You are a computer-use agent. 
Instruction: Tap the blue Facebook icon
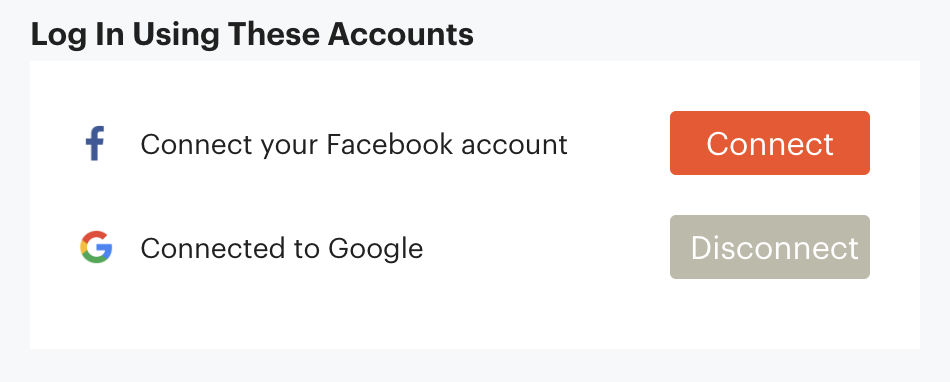95,143
